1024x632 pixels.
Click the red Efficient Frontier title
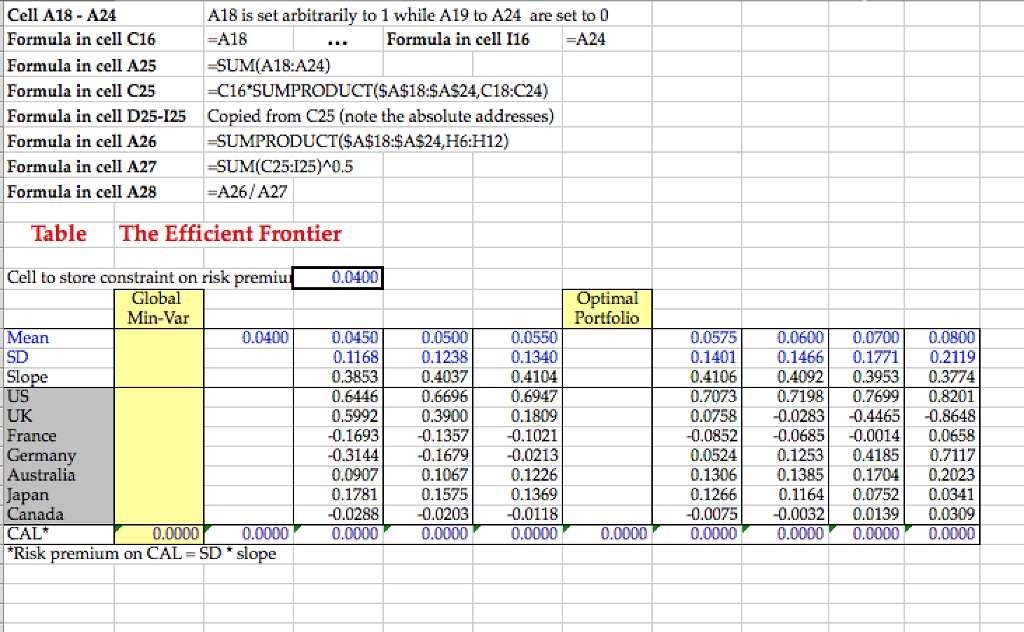click(230, 234)
